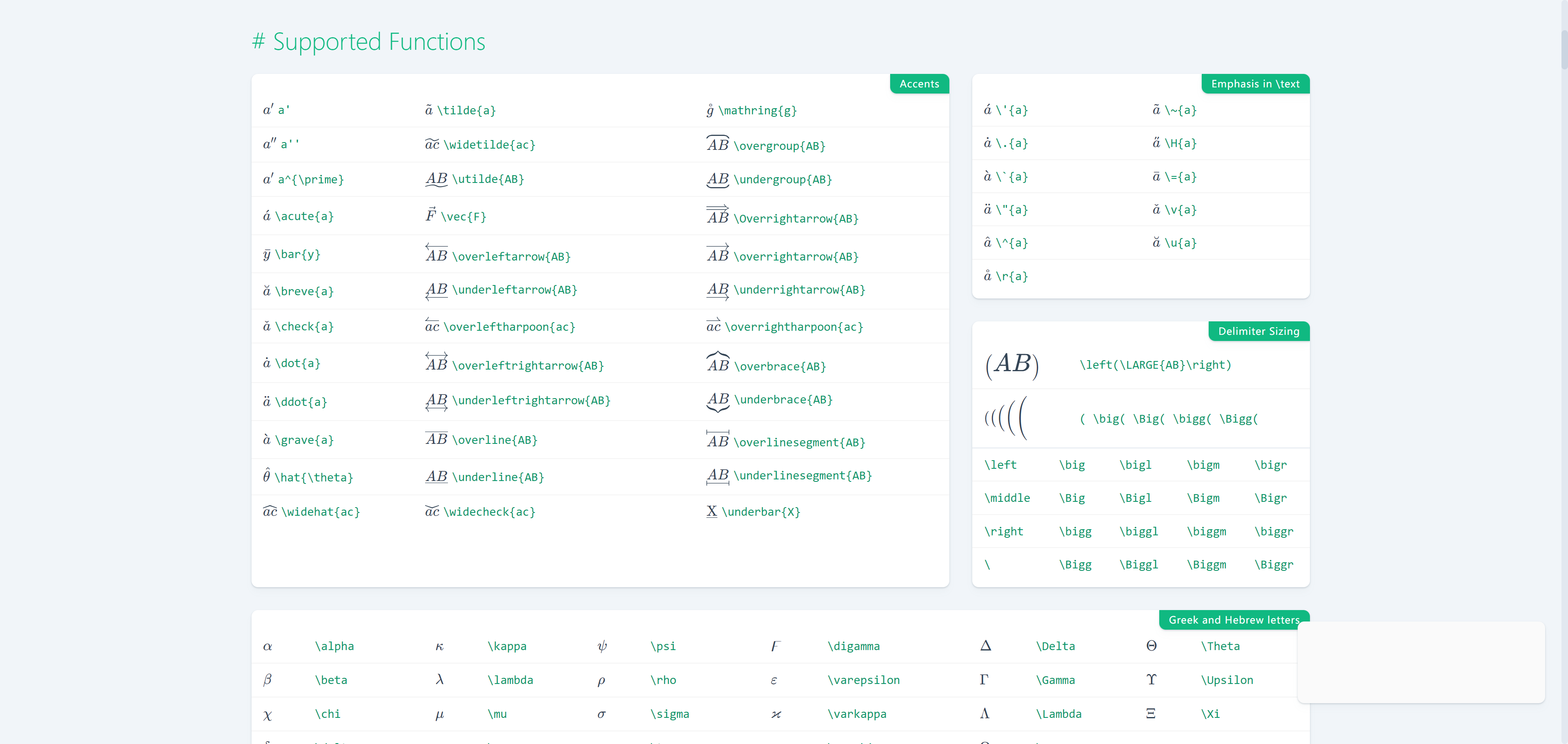Click the \bigl cell

[x=1135, y=465]
